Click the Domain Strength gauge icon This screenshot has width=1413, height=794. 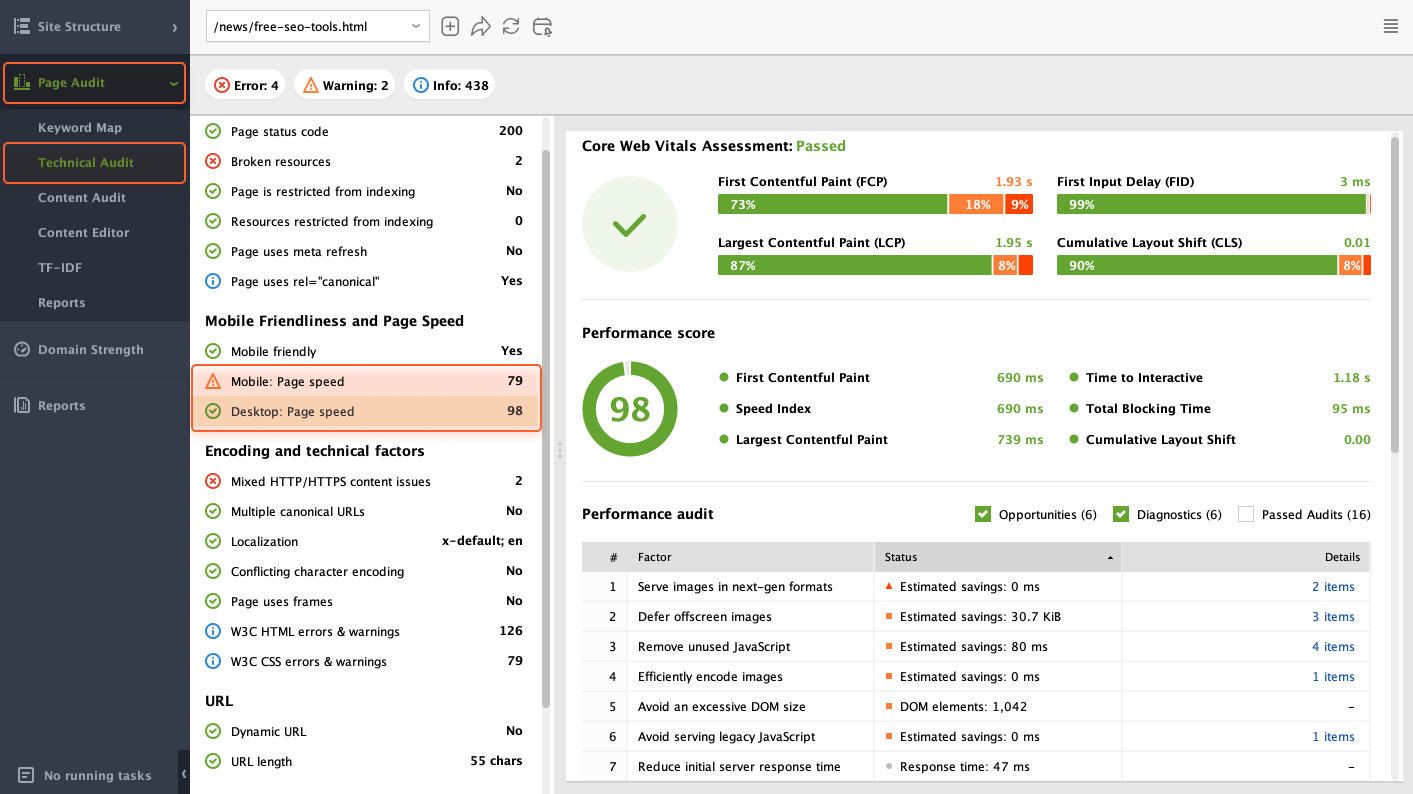[21, 349]
